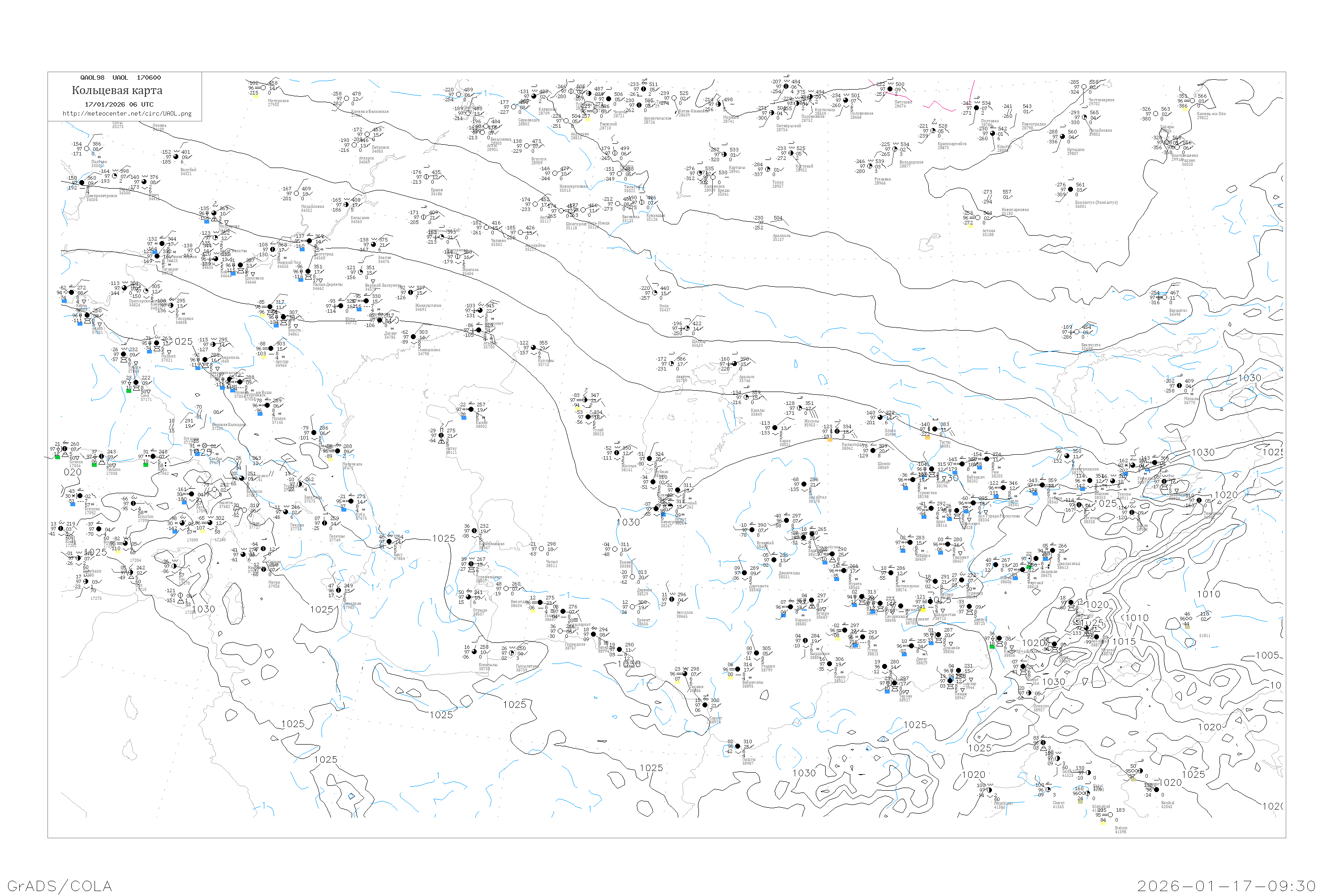Click the Валуйки station cloud-cover symbol

(x=176, y=156)
